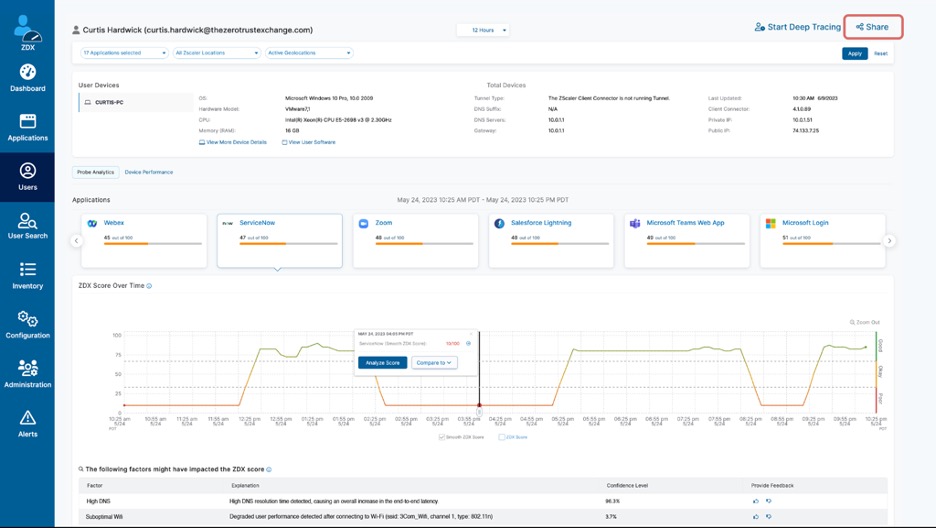Open the Dashboard from the sidebar
Image resolution: width=936 pixels, height=528 pixels.
(27, 78)
